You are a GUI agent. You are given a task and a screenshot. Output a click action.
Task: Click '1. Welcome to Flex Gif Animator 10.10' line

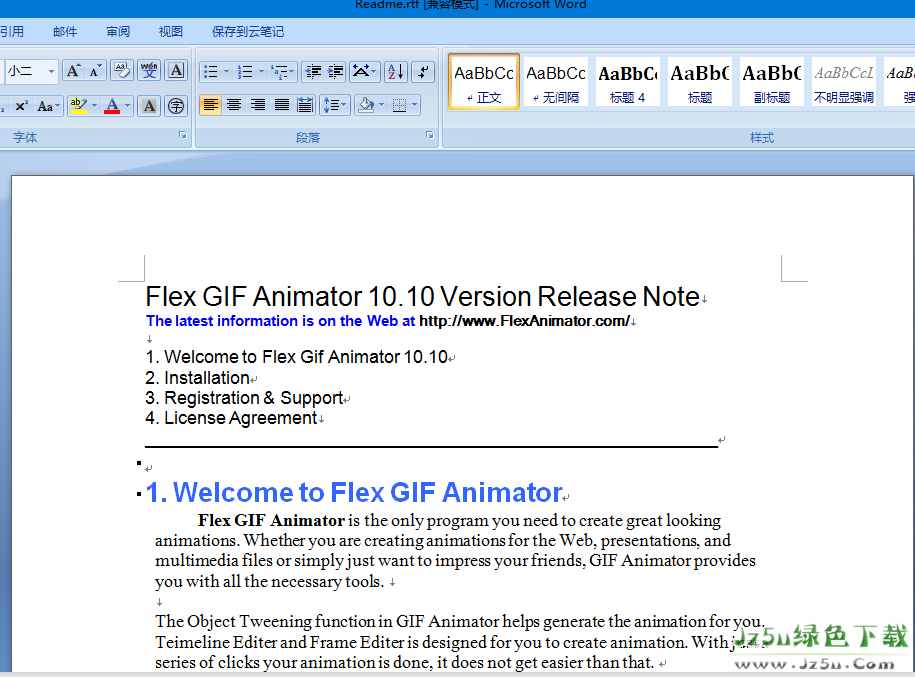coord(296,357)
